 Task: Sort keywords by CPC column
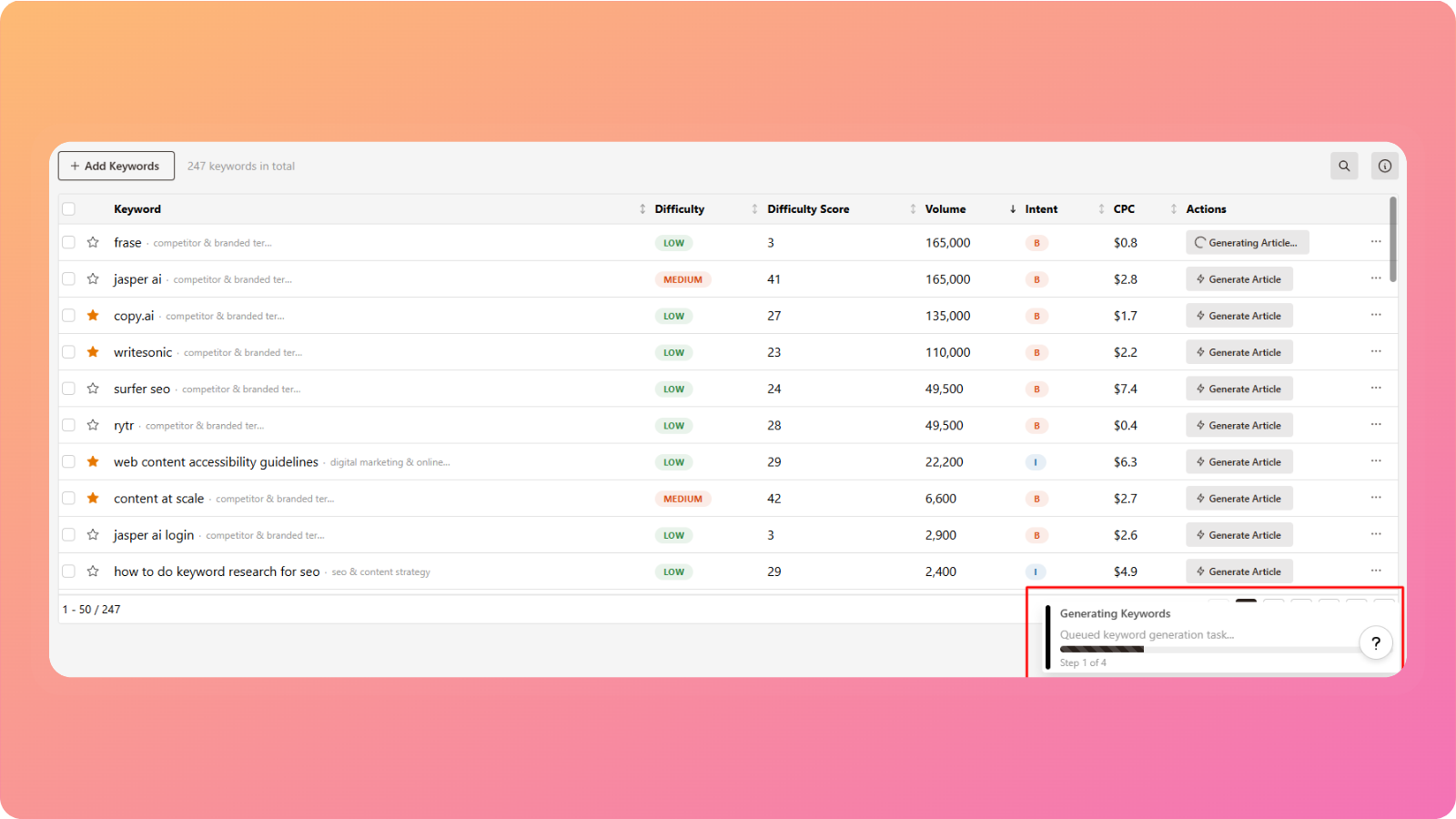click(x=1124, y=209)
